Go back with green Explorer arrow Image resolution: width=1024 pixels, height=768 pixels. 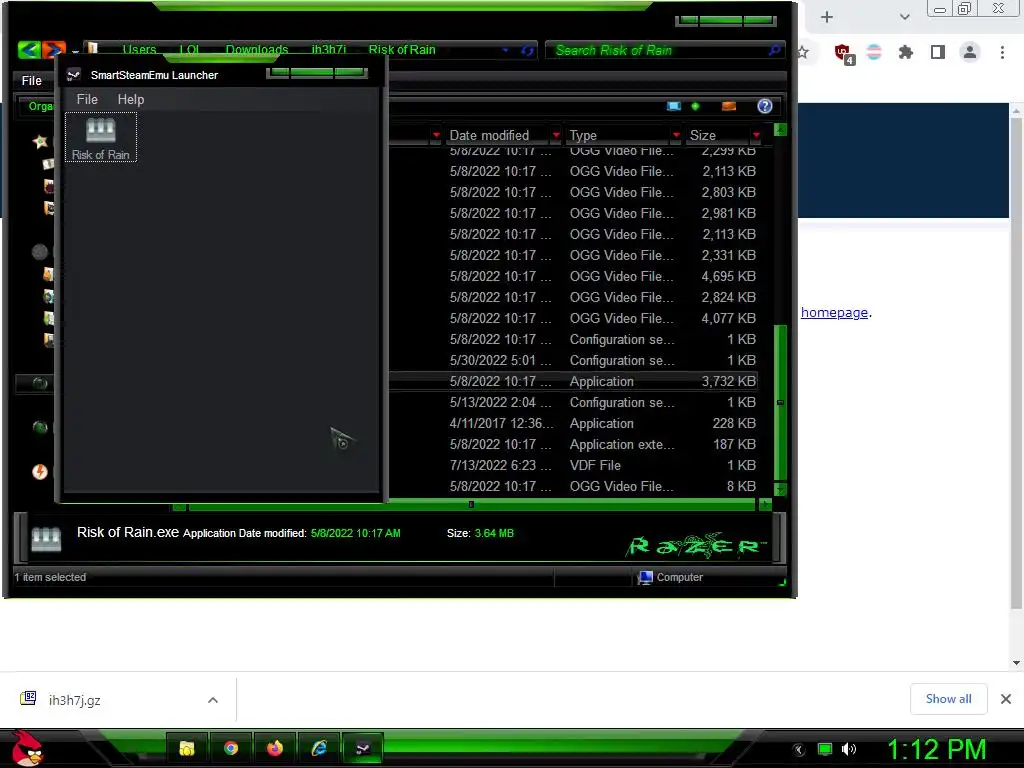tap(29, 50)
